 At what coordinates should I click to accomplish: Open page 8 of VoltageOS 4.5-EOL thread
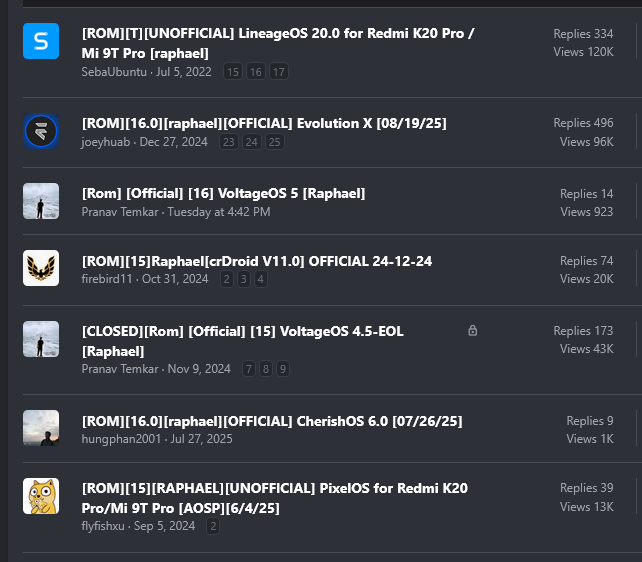pyautogui.click(x=265, y=369)
